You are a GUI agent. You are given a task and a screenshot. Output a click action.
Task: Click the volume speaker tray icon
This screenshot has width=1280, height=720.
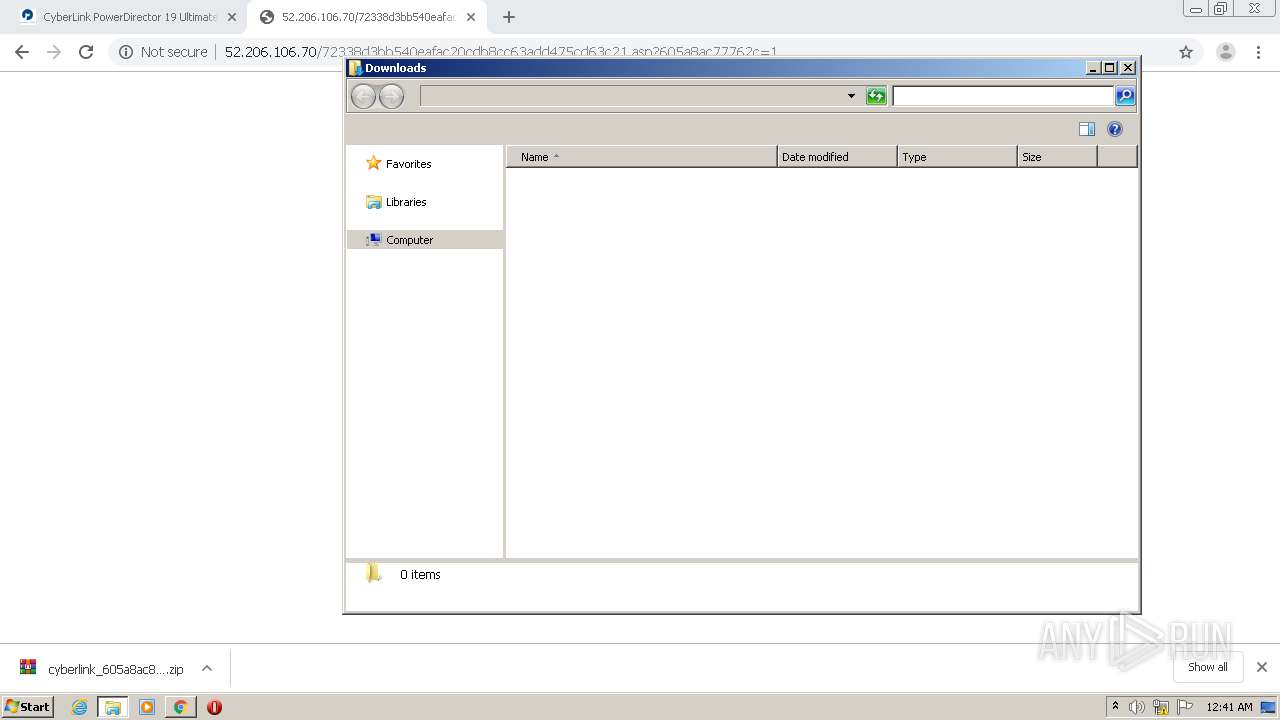point(1137,707)
